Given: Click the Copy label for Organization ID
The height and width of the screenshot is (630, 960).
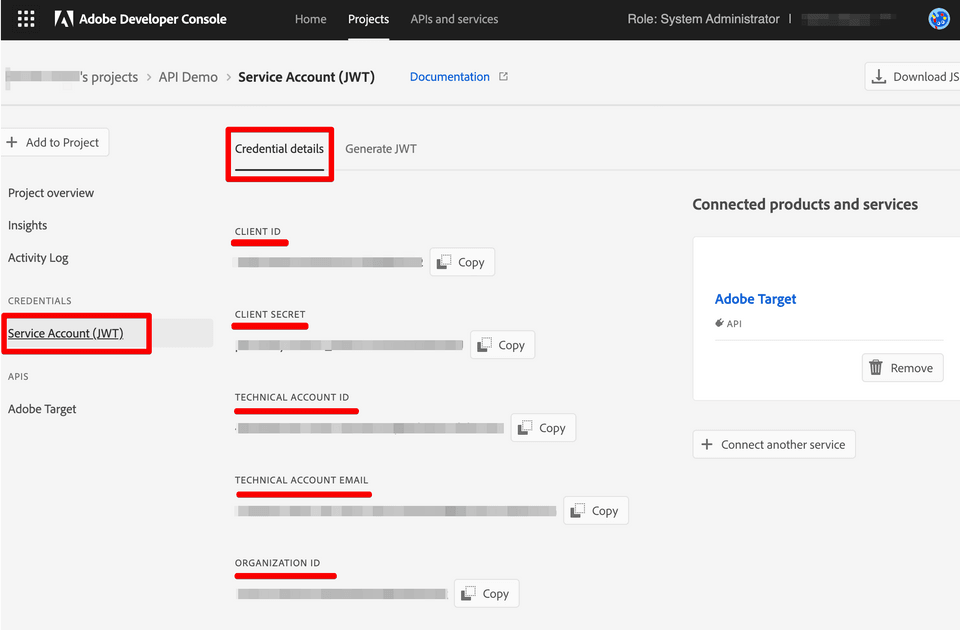Looking at the screenshot, I should coord(496,593).
